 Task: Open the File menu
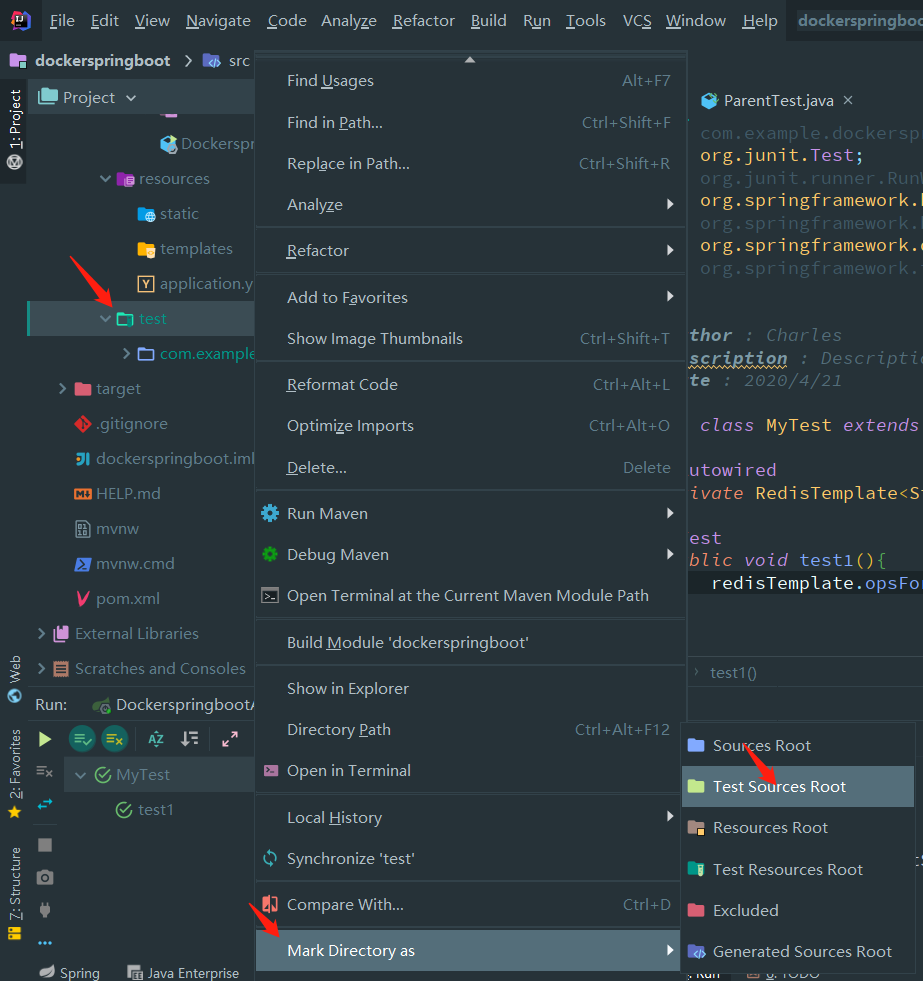coord(62,21)
